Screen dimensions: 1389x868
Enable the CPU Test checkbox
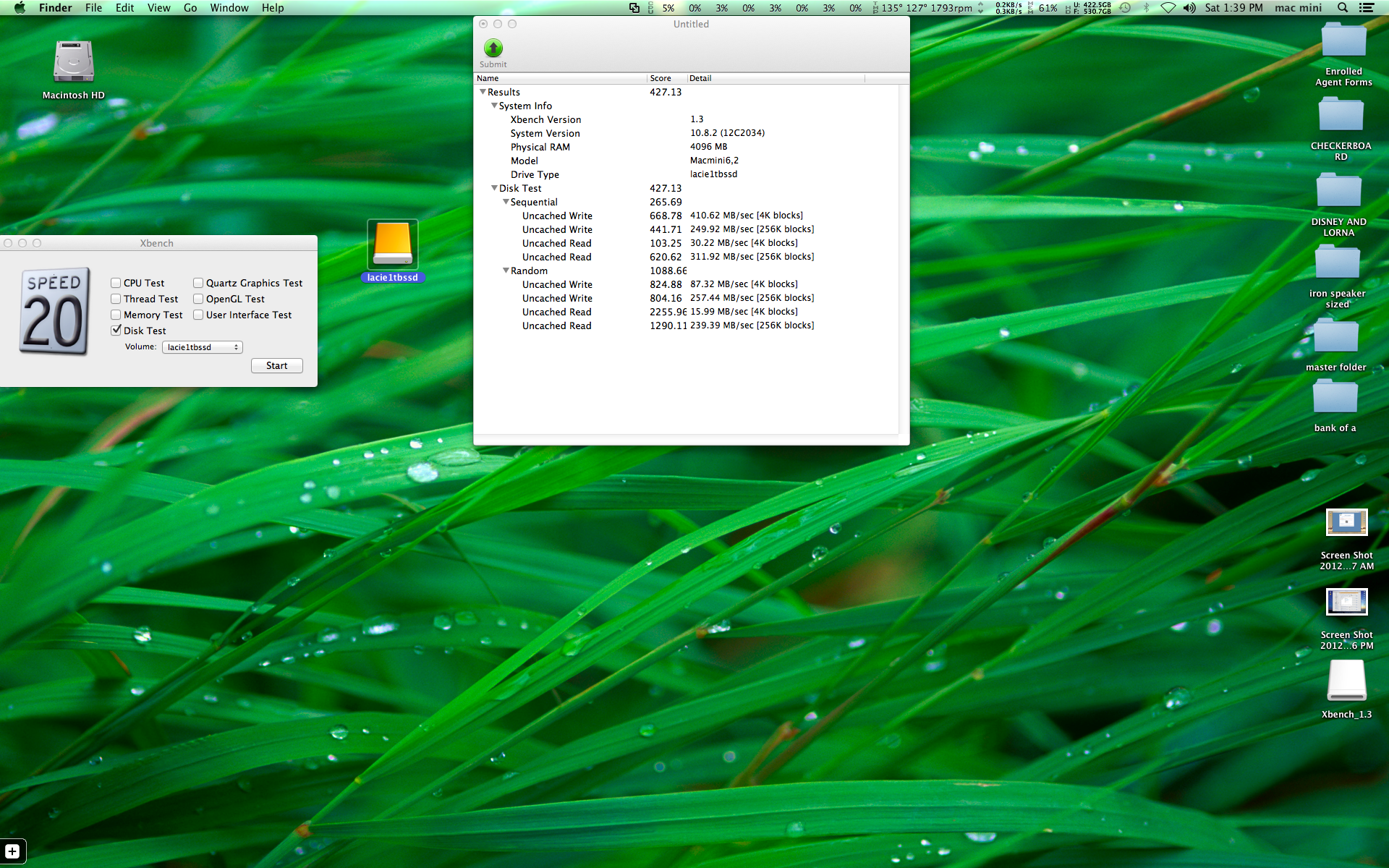[116, 283]
